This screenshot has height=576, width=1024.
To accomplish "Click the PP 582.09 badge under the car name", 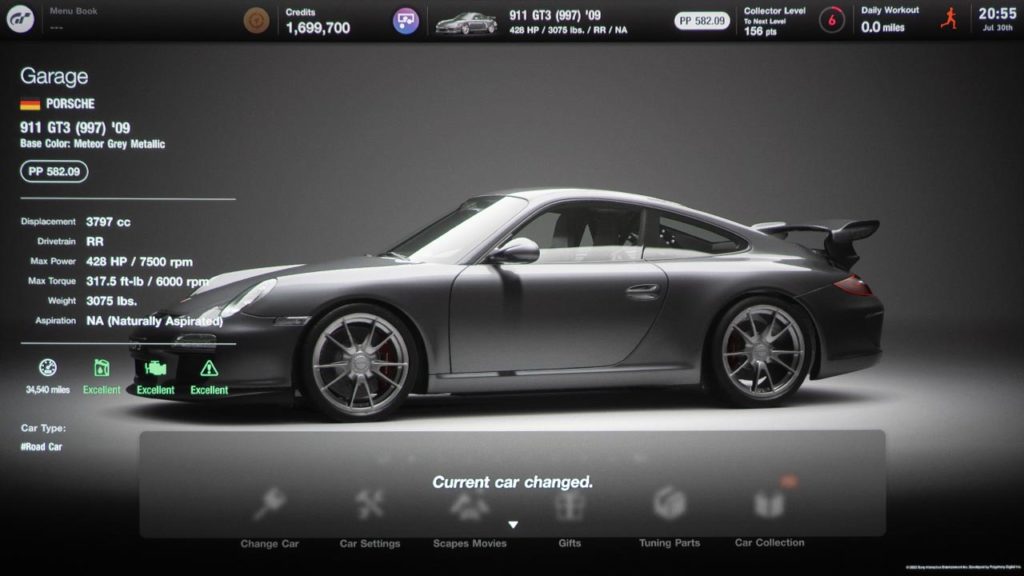I will pyautogui.click(x=54, y=172).
